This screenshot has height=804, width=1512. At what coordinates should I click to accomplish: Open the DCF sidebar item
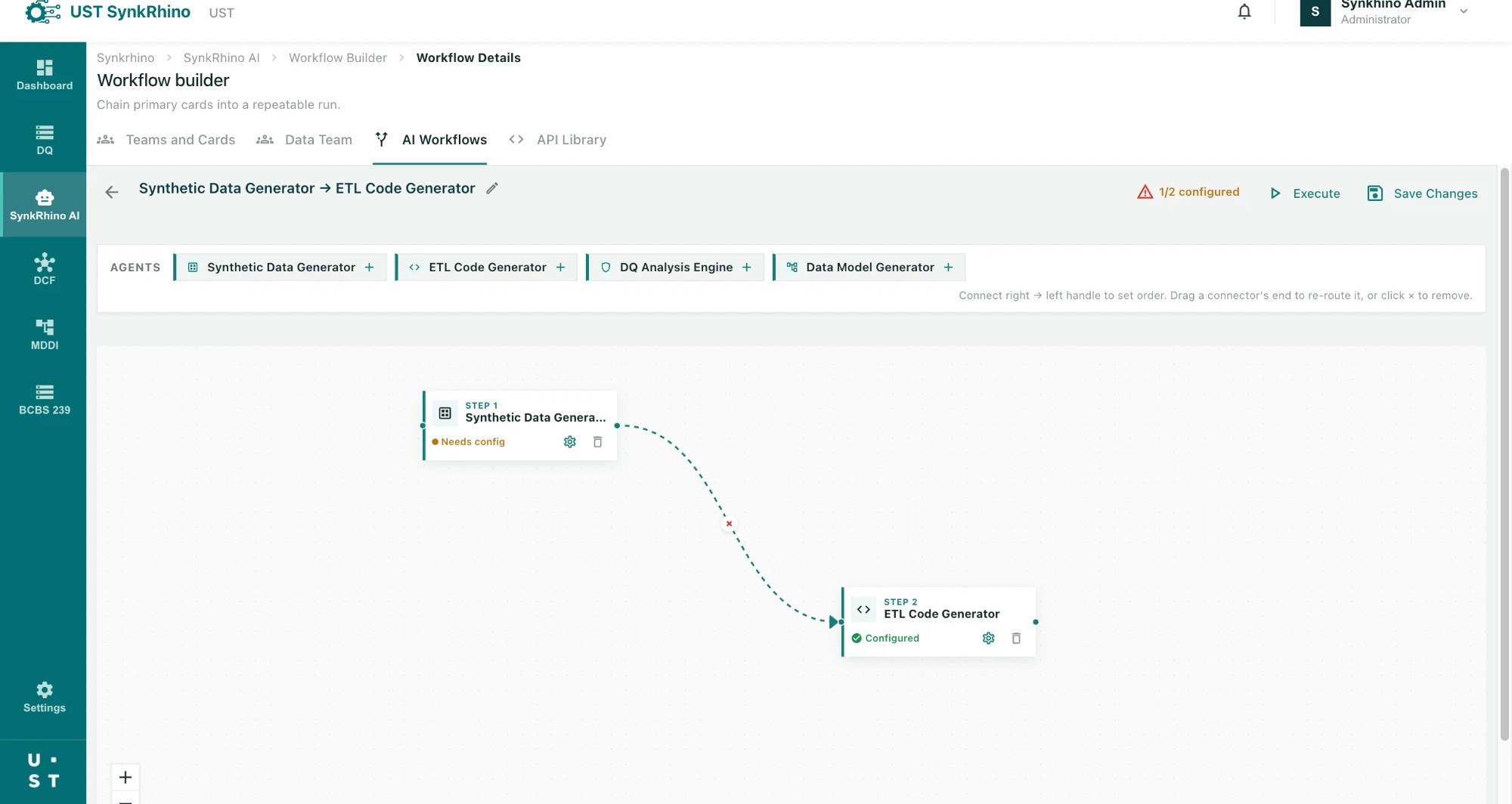click(44, 270)
